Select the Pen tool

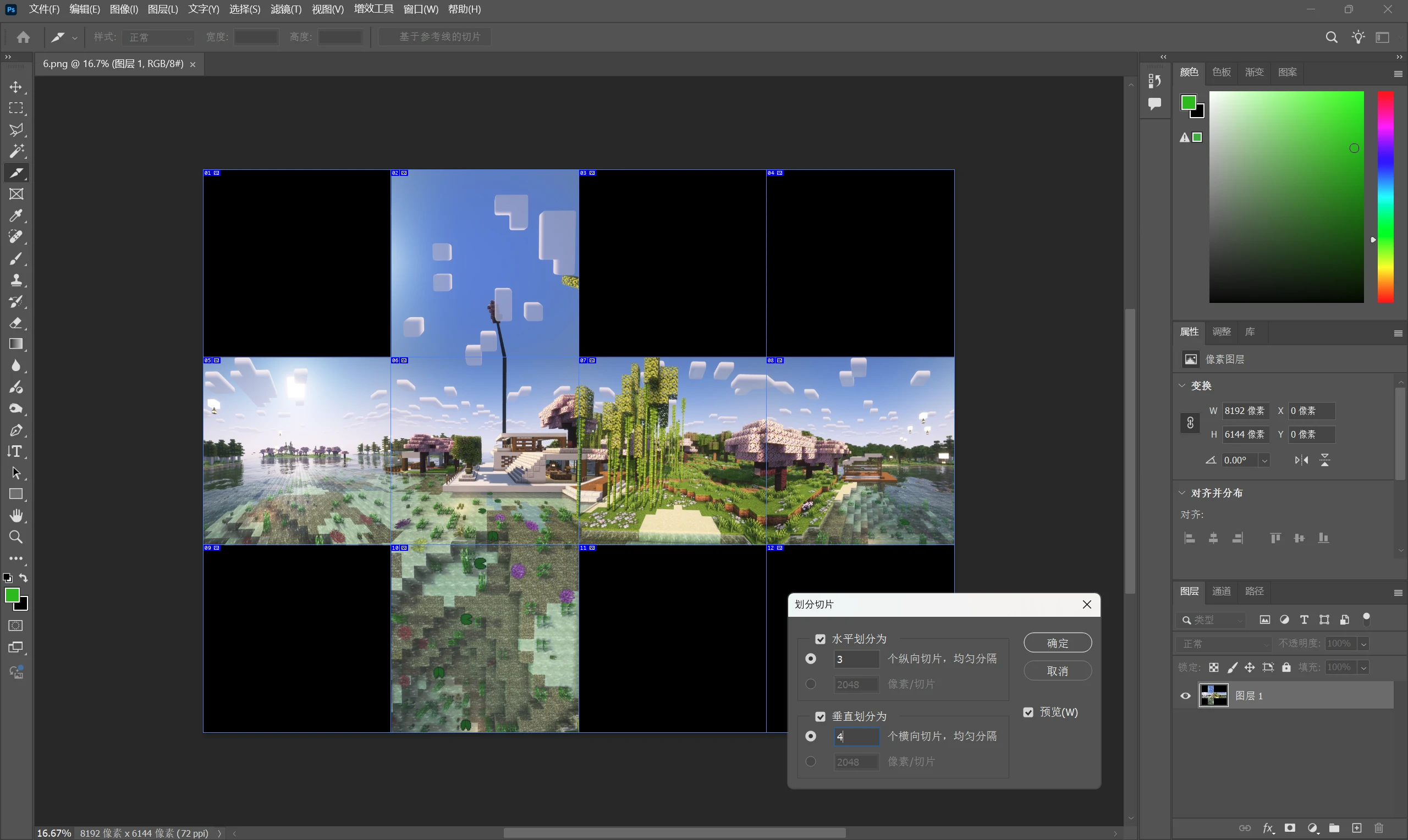(16, 430)
